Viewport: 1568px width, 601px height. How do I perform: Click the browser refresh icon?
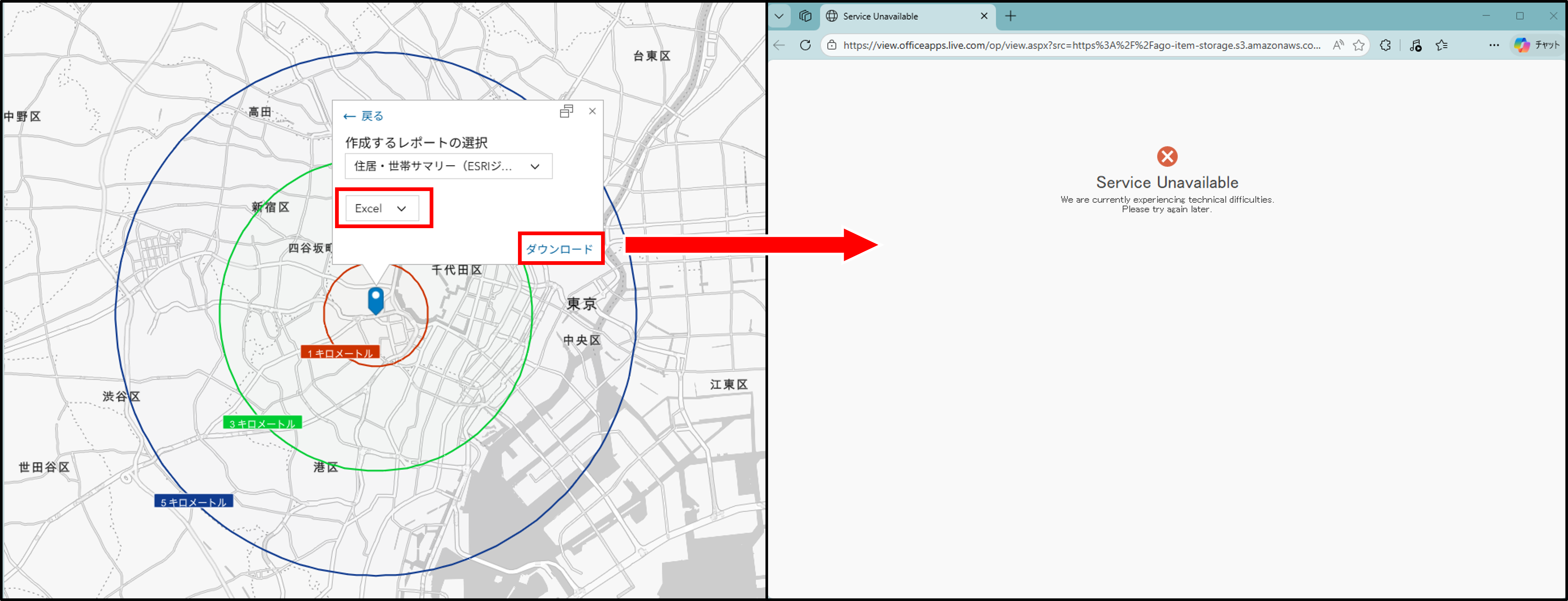(805, 45)
